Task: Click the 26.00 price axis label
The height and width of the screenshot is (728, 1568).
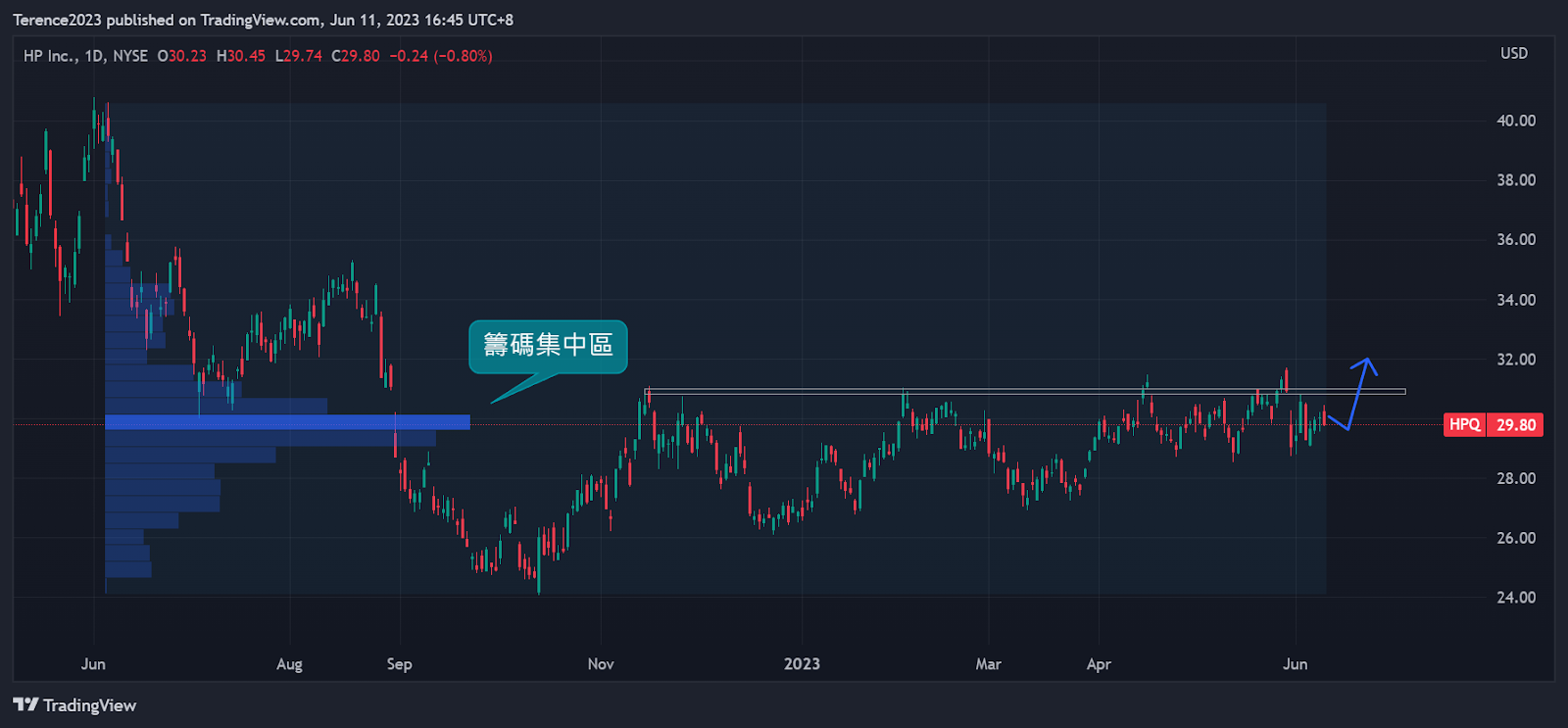Action: tap(1516, 538)
